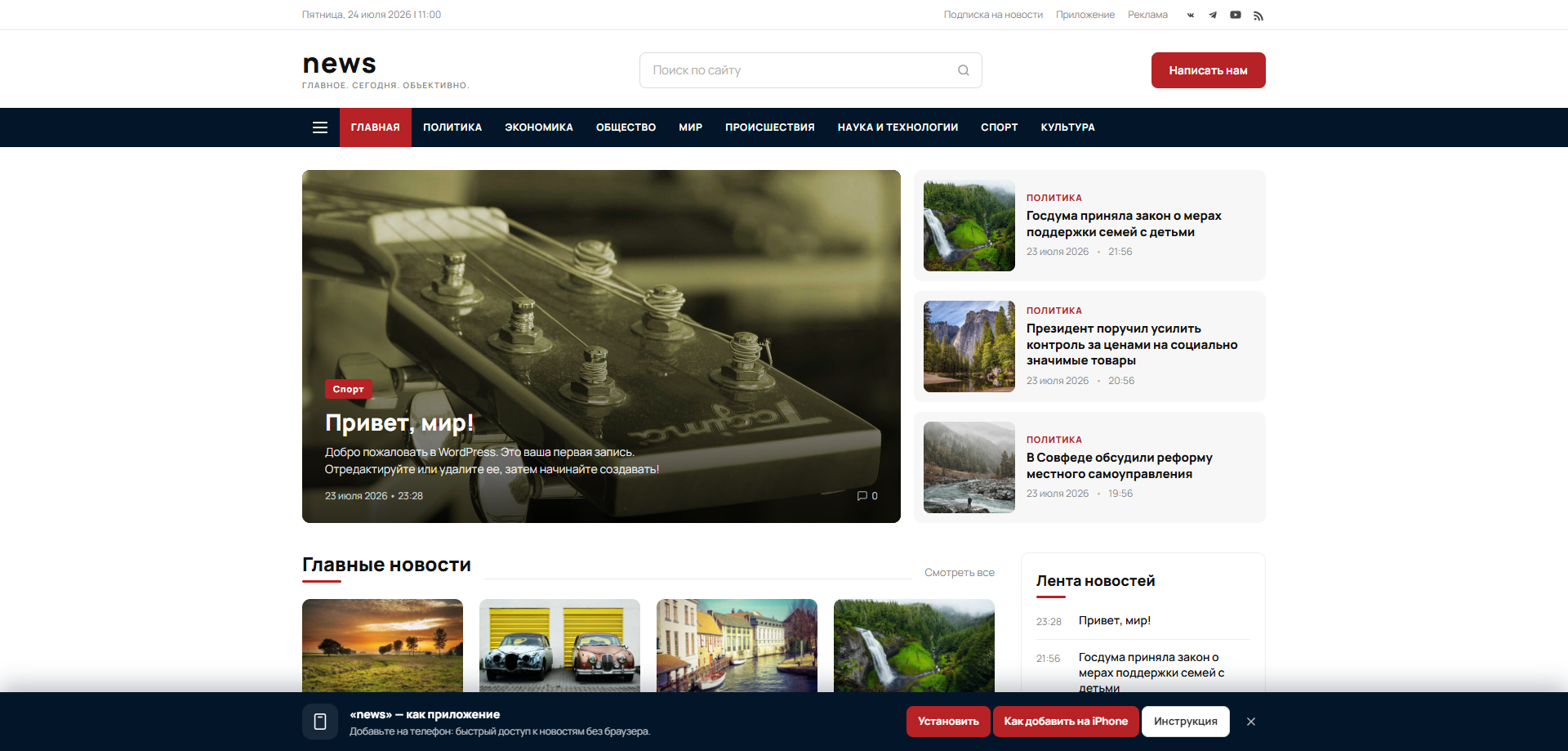Click the Спорт tag on featured post
The width and height of the screenshot is (1568, 751).
(349, 389)
